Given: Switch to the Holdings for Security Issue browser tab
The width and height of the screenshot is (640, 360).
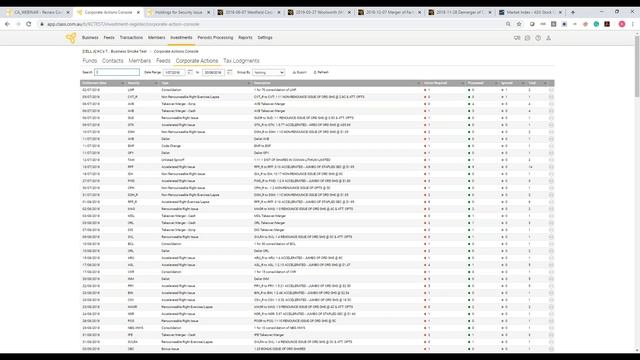Looking at the screenshot, I should click(178, 13).
